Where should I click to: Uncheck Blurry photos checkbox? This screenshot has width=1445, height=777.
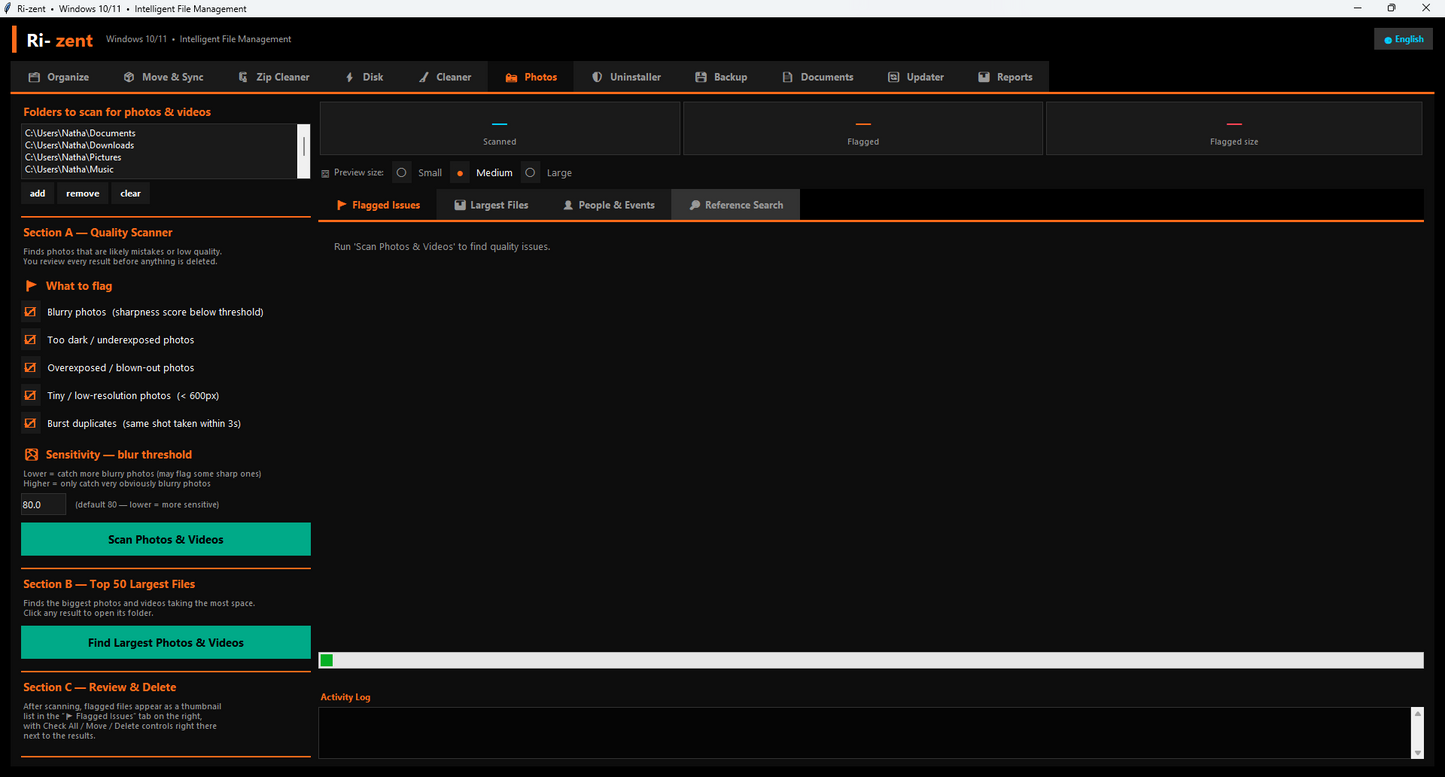pyautogui.click(x=31, y=312)
